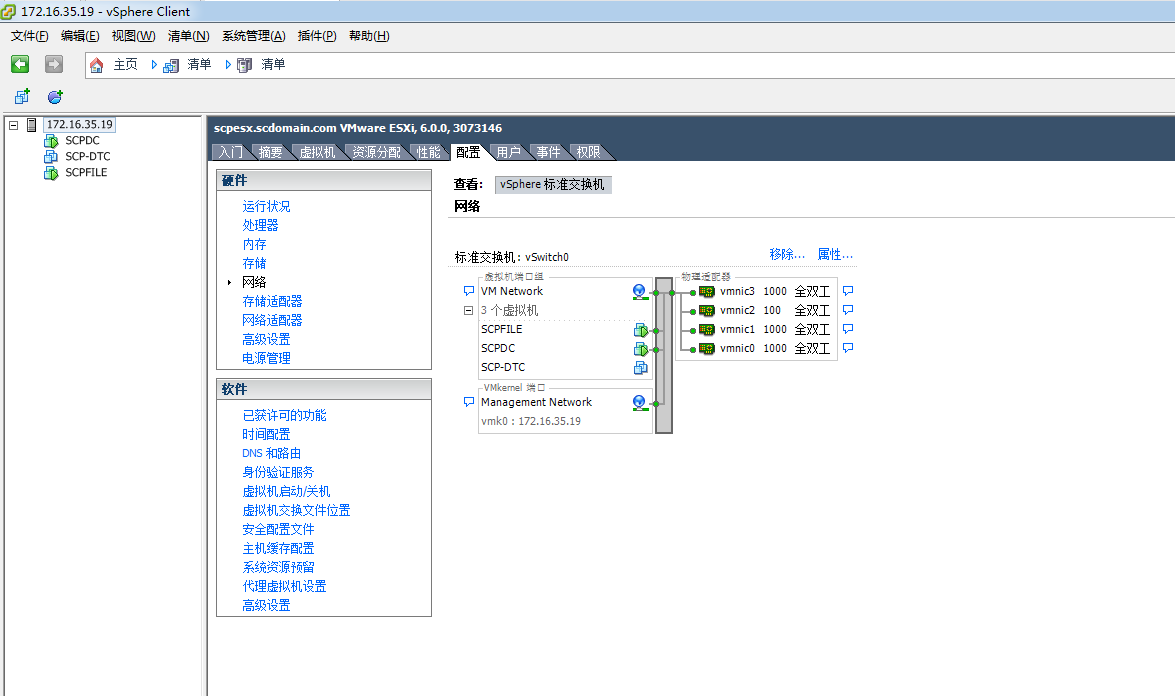Screen dimensions: 1175x696
Task: Click the vSphere 标准交换机 view button
Action: point(553,184)
